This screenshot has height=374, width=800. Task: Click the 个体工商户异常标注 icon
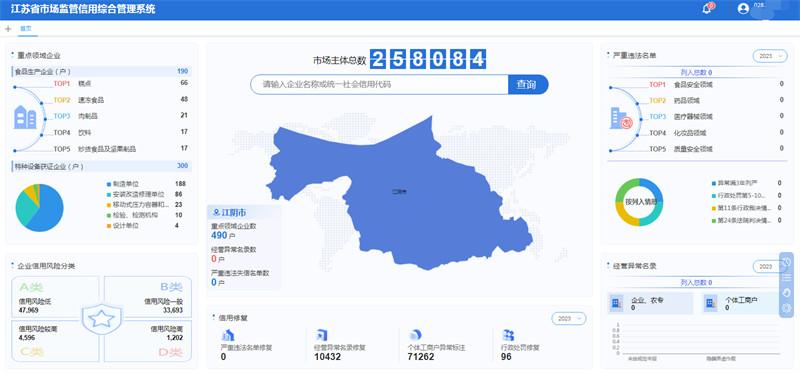click(x=415, y=335)
